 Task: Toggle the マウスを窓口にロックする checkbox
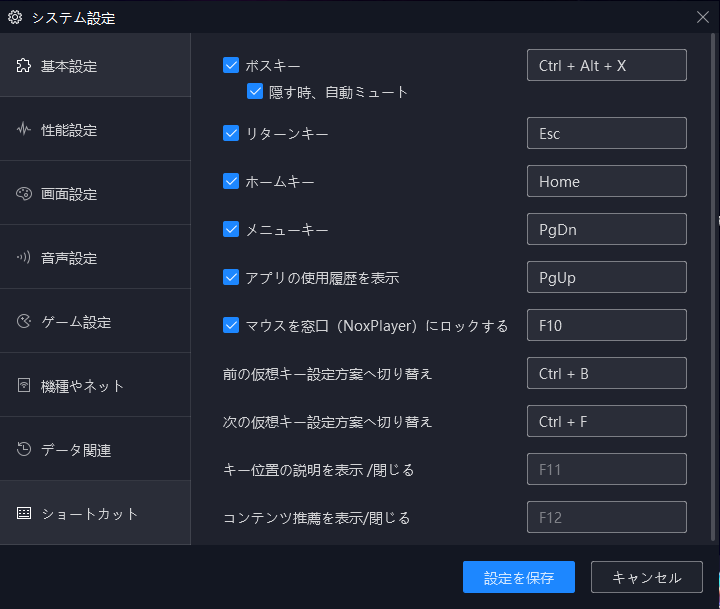(x=231, y=325)
